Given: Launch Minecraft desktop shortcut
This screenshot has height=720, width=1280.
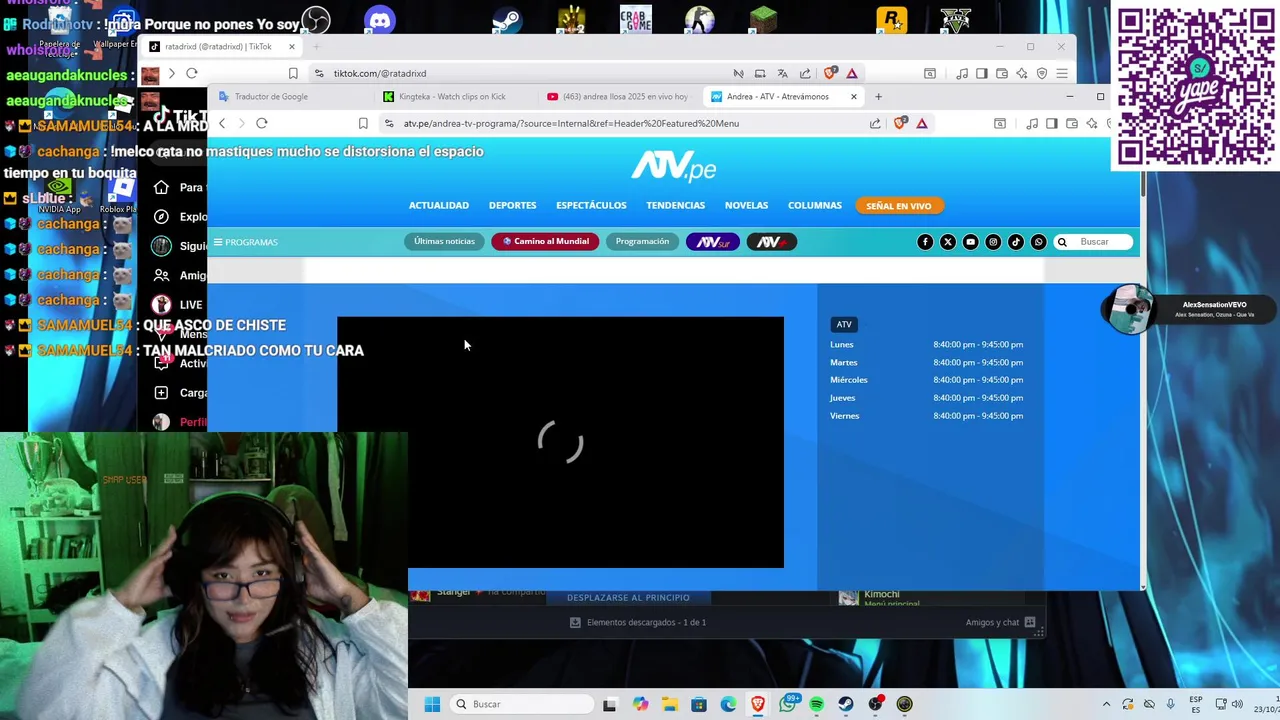Looking at the screenshot, I should pos(763,20).
